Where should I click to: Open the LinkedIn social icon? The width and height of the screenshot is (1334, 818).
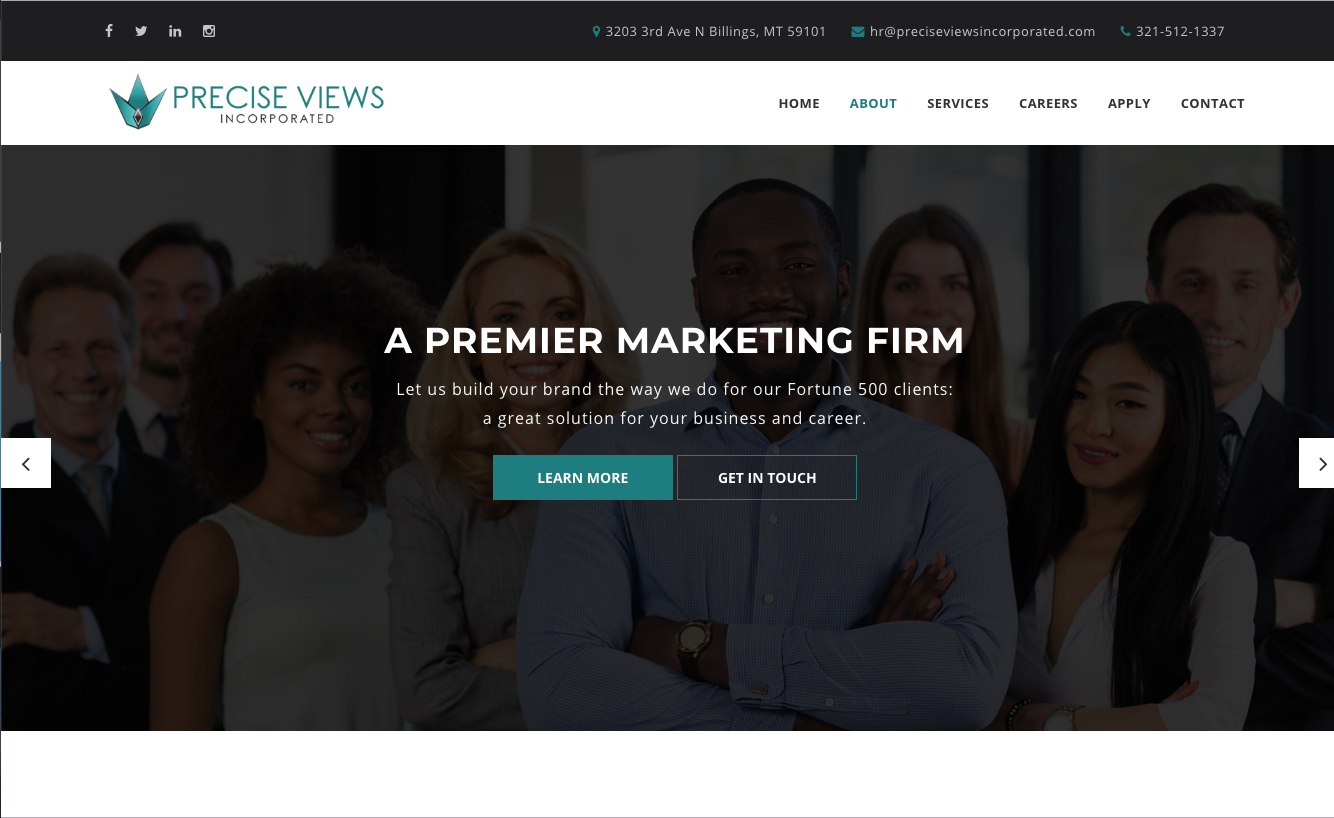175,31
